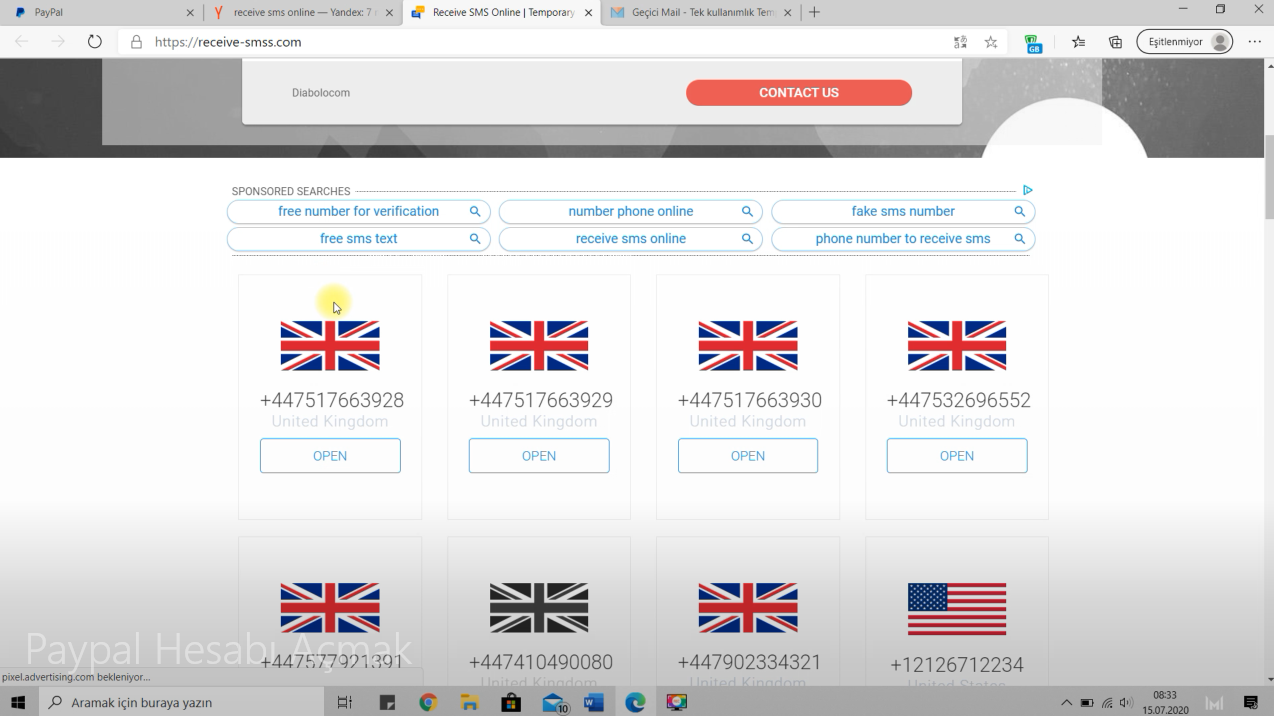Screen dimensions: 1274x716
Task: Open Edge icon in taskbar
Action: pos(635,703)
